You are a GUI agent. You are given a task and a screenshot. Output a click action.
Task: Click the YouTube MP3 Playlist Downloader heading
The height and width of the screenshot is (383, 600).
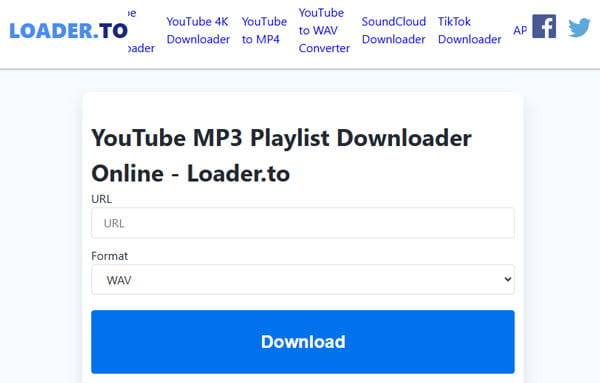pos(281,156)
